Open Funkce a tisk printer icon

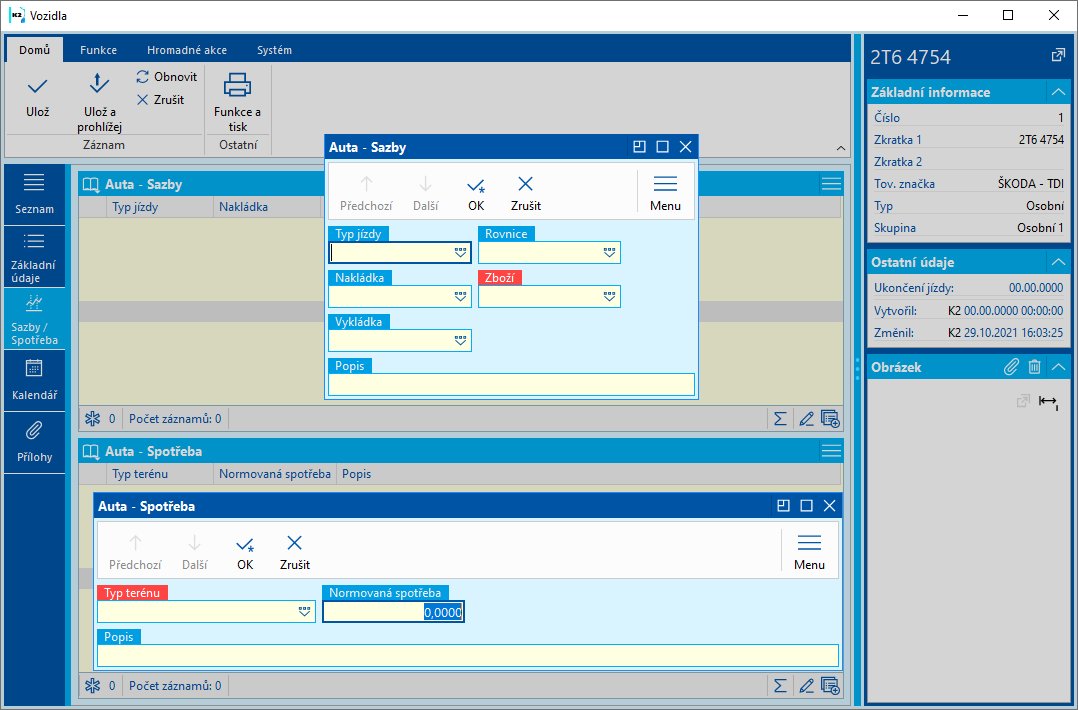237,85
